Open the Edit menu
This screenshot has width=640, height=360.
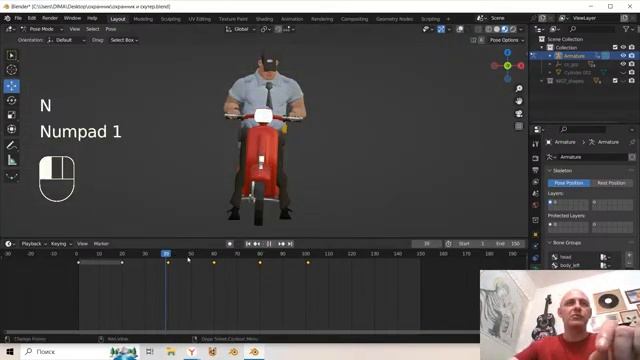tap(32, 18)
